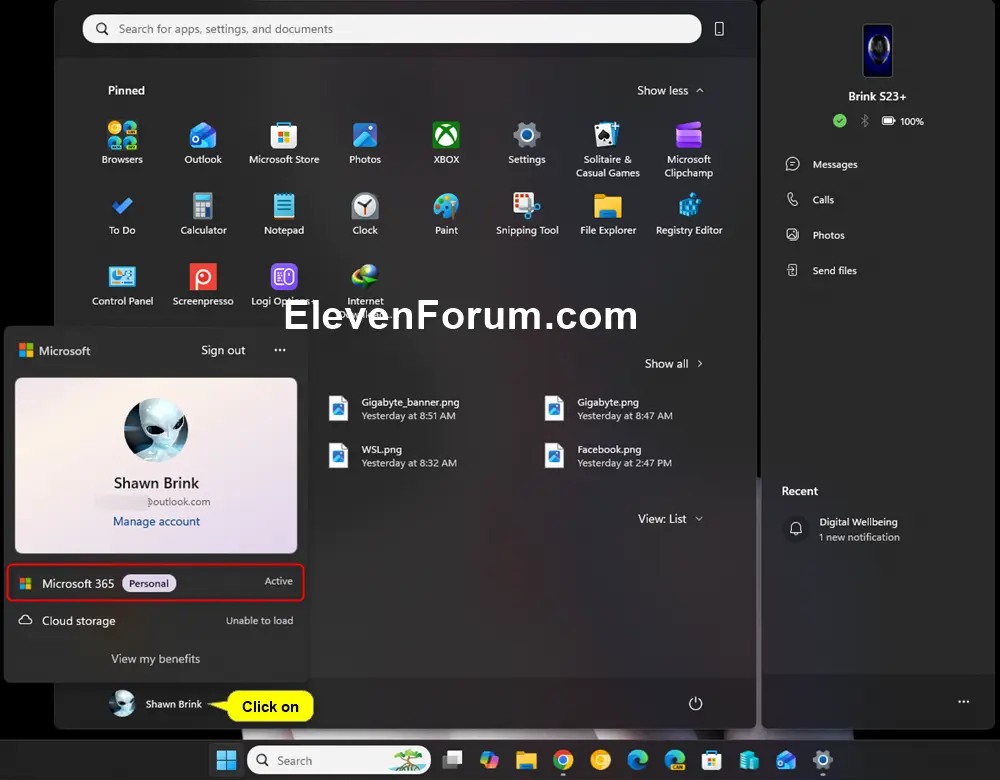Open Task View on the taskbar
The height and width of the screenshot is (780, 1000).
452,760
